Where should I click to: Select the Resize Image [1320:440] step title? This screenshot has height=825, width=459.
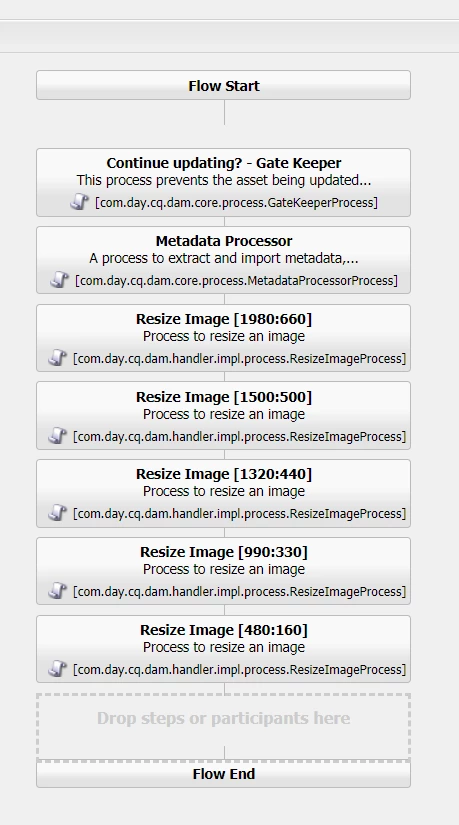pos(224,474)
